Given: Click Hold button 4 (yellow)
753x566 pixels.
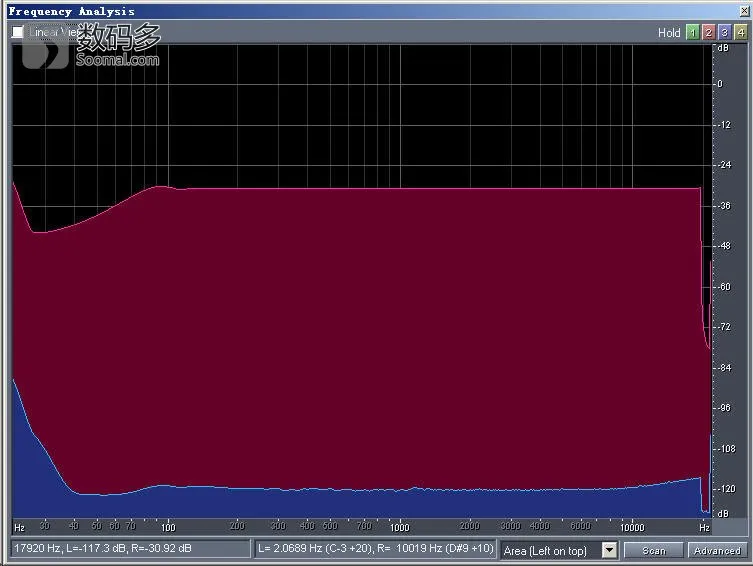Looking at the screenshot, I should 741,32.
